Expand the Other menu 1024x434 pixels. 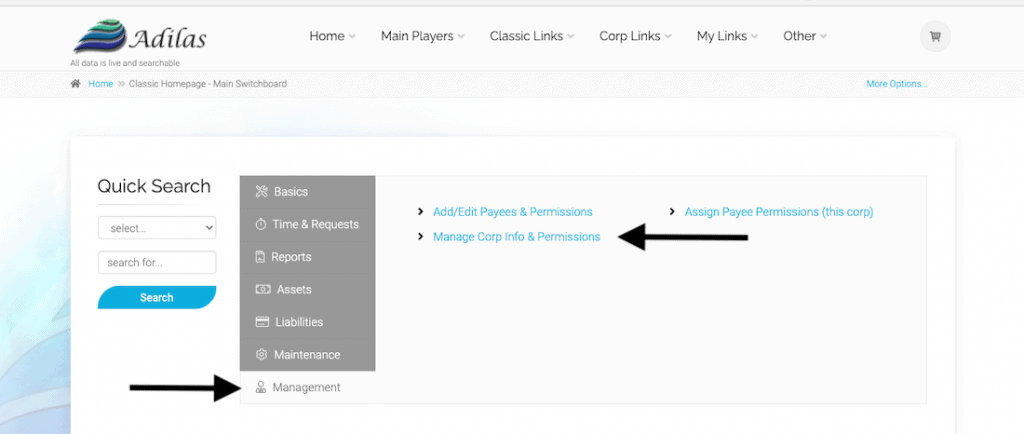click(x=805, y=37)
